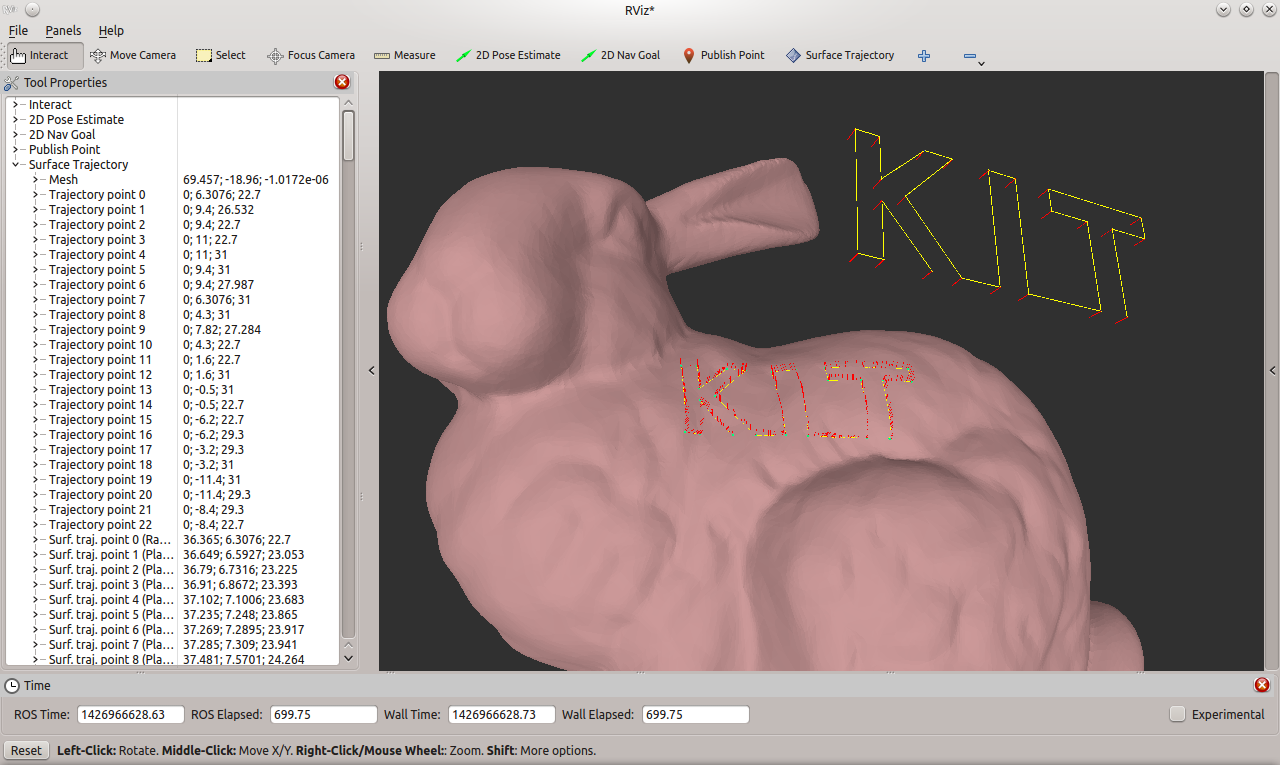Expand the 2D Pose Estimate item
The image size is (1280, 765).
point(15,120)
